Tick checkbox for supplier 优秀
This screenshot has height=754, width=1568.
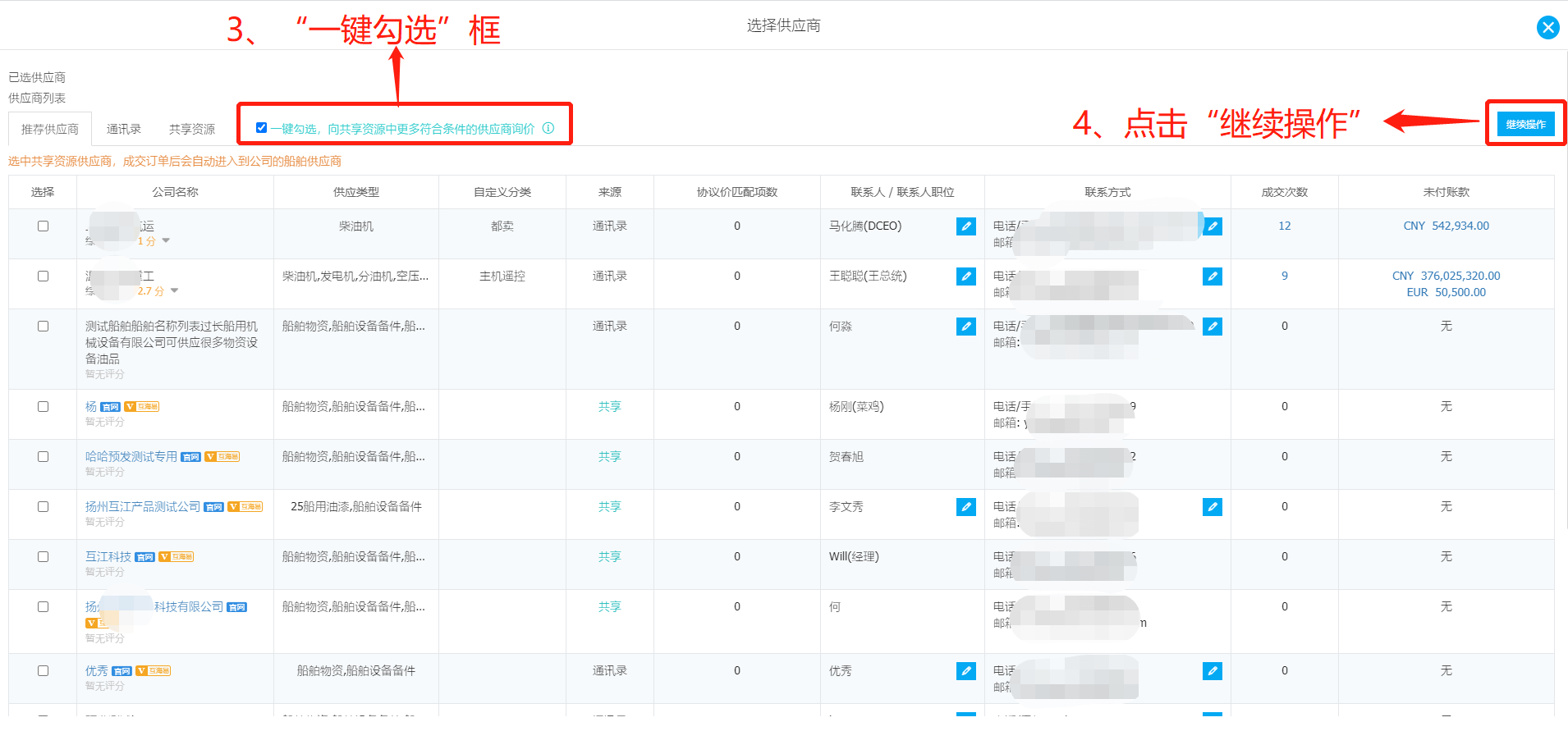[x=43, y=671]
